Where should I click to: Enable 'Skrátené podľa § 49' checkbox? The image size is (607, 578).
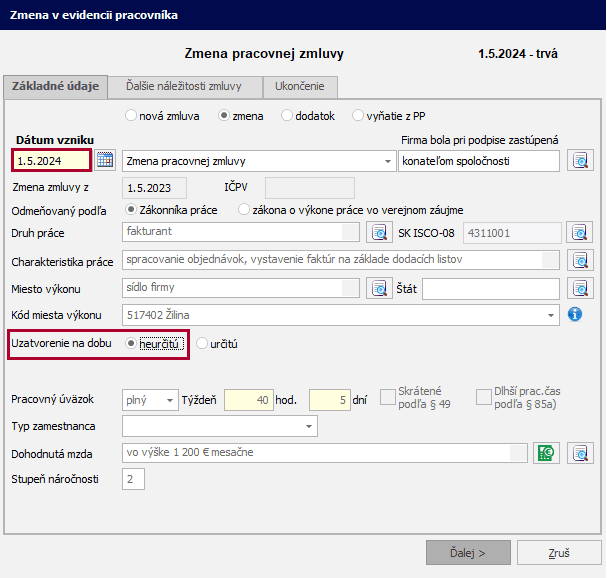387,398
